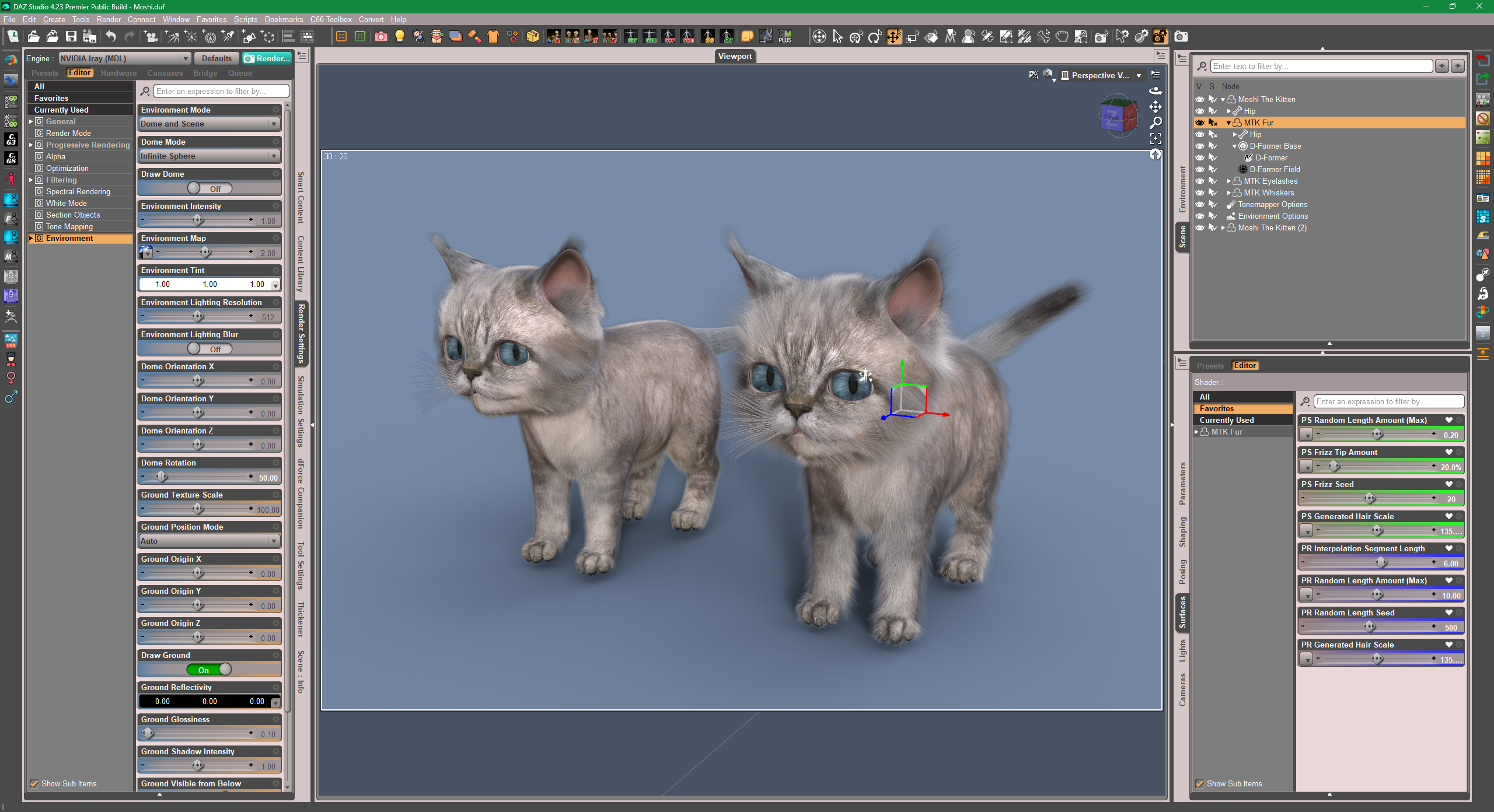Open the Scripts menu

245,19
